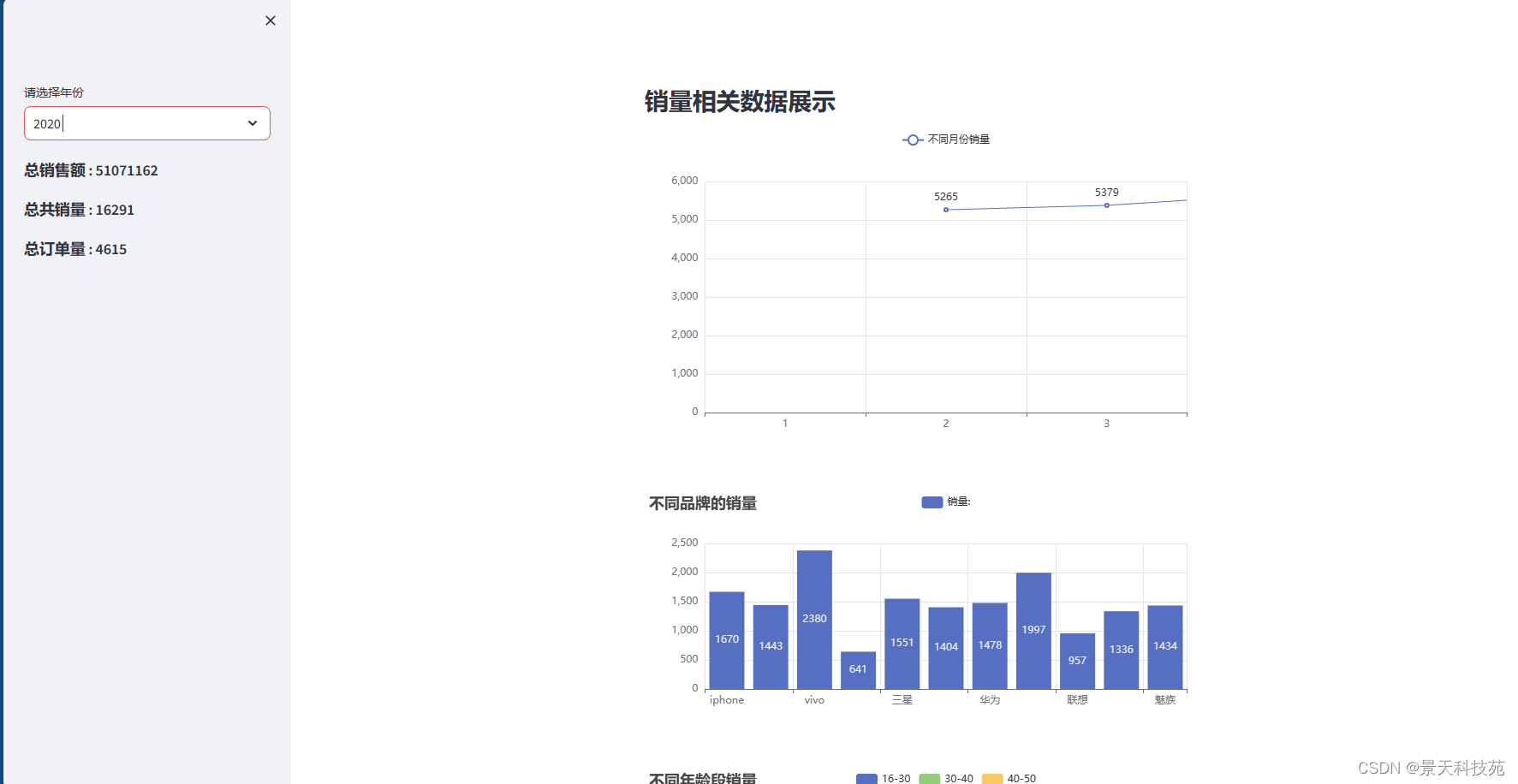Select the vivo bar labeled 2380
Image resolution: width=1518 pixels, height=784 pixels.
point(814,620)
